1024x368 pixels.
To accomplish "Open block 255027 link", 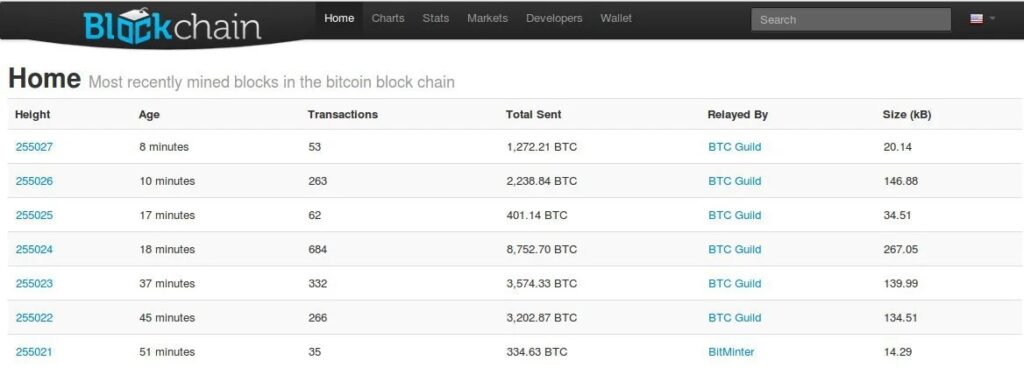I will 34,147.
